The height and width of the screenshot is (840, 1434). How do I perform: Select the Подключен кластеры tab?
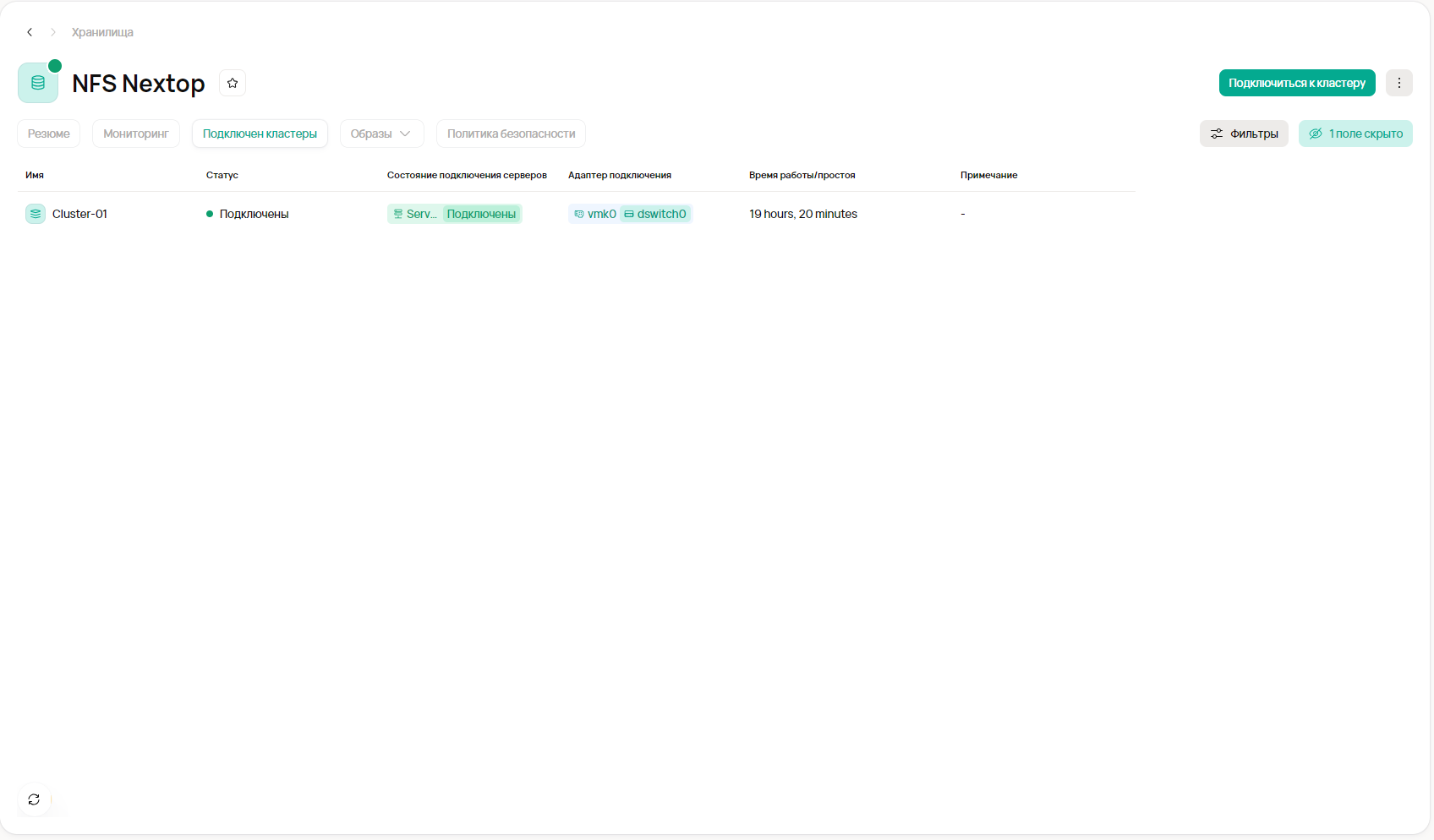tap(260, 134)
